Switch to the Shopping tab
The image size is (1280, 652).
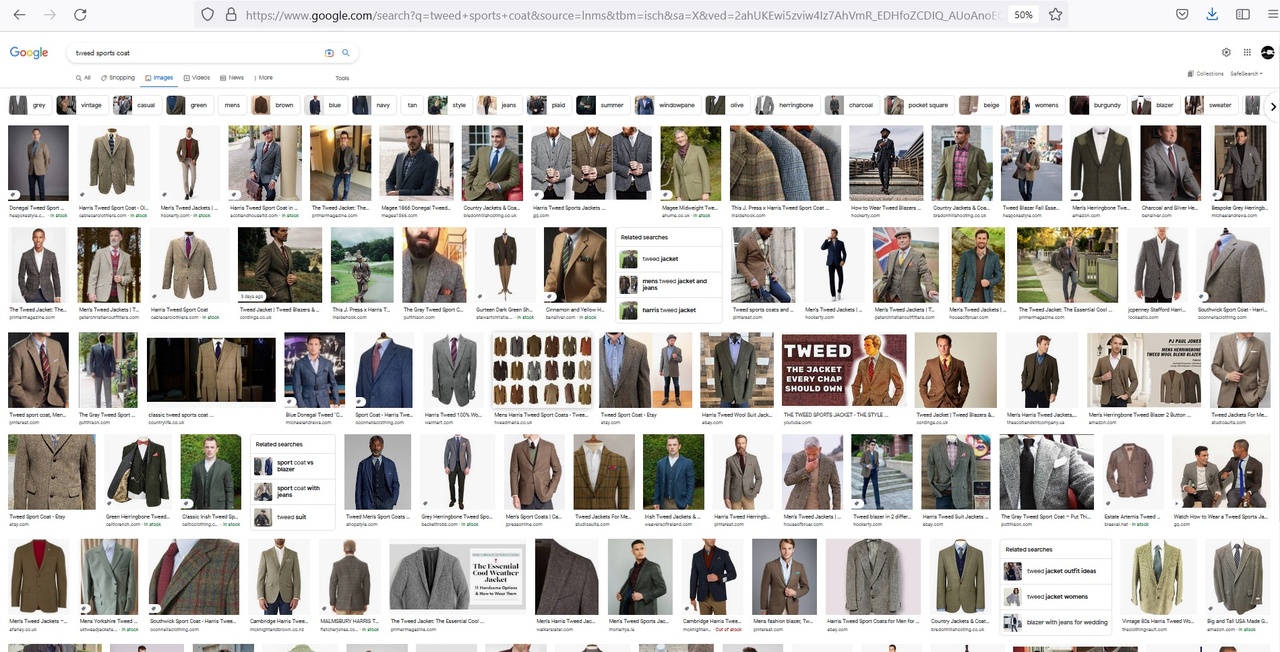tap(117, 78)
